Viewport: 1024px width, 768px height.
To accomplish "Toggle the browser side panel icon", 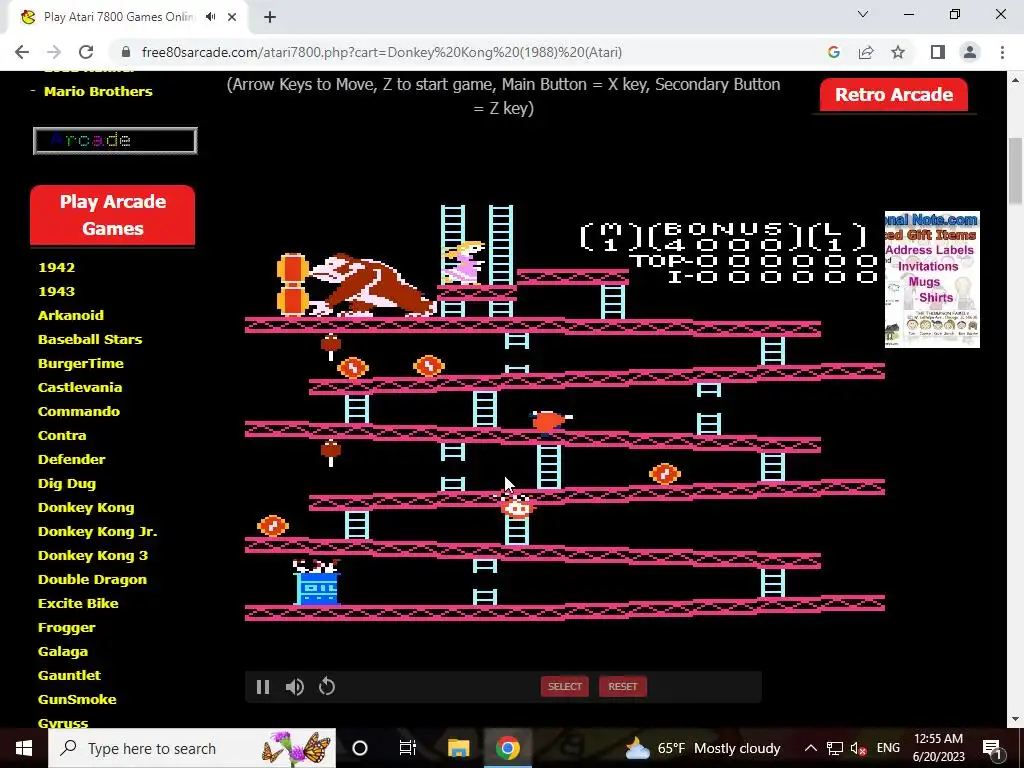I will tap(938, 52).
